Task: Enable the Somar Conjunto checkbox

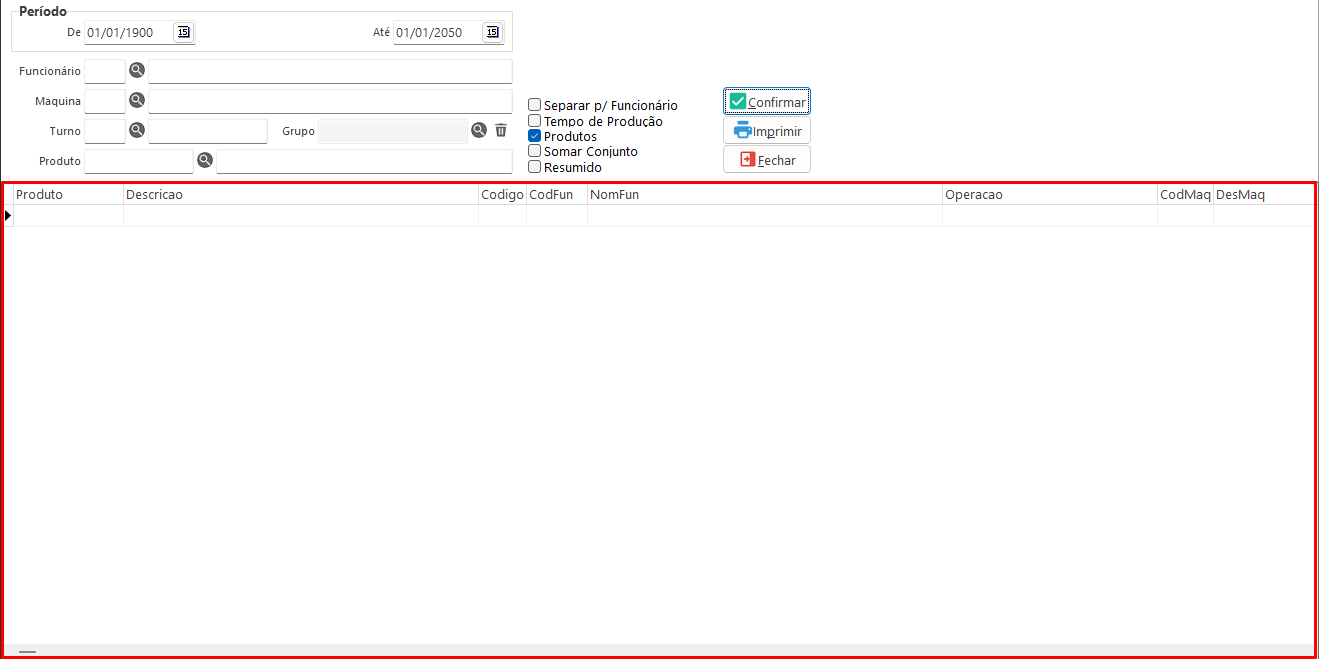Action: (x=535, y=151)
